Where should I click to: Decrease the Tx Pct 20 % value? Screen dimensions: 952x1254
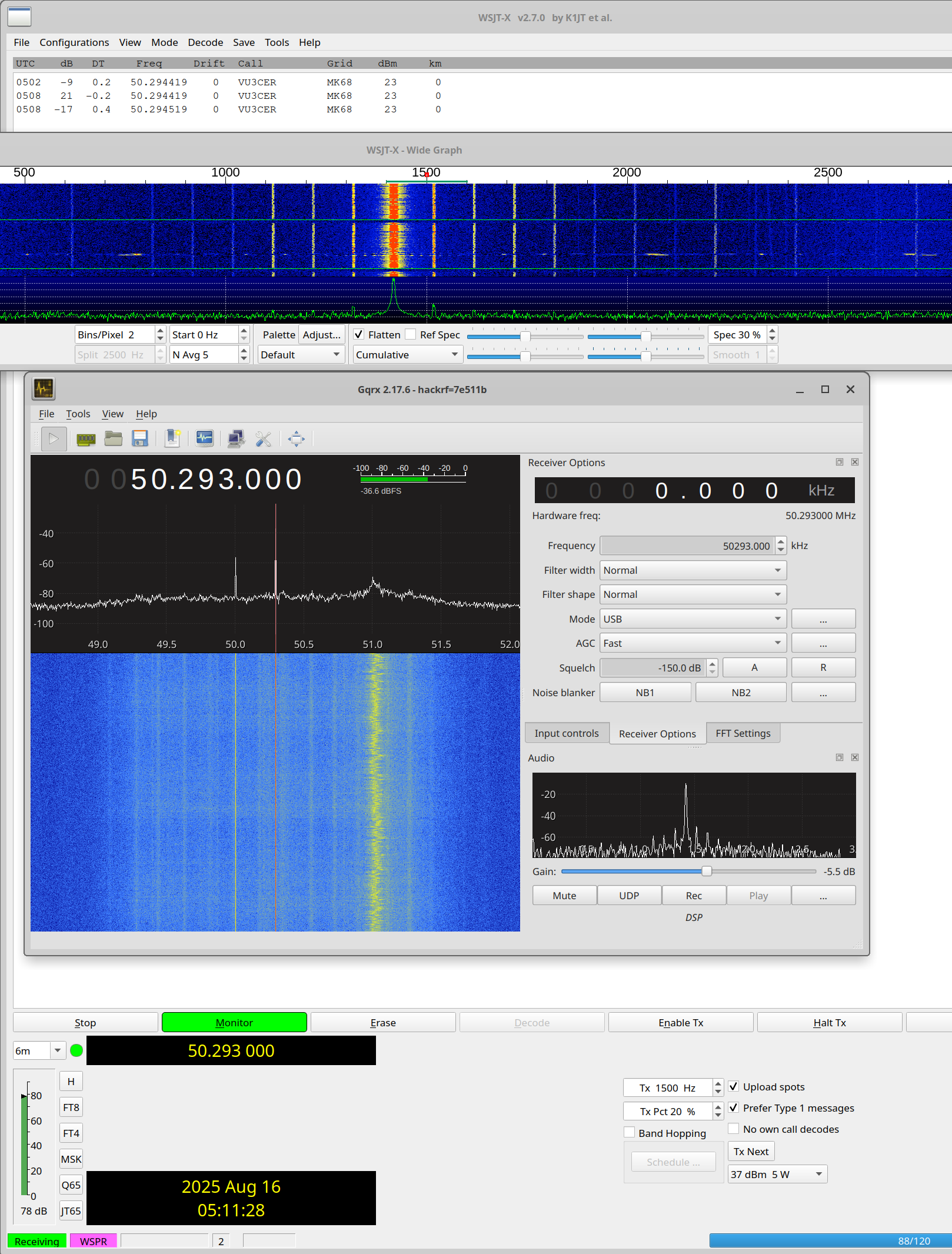coord(718,1115)
